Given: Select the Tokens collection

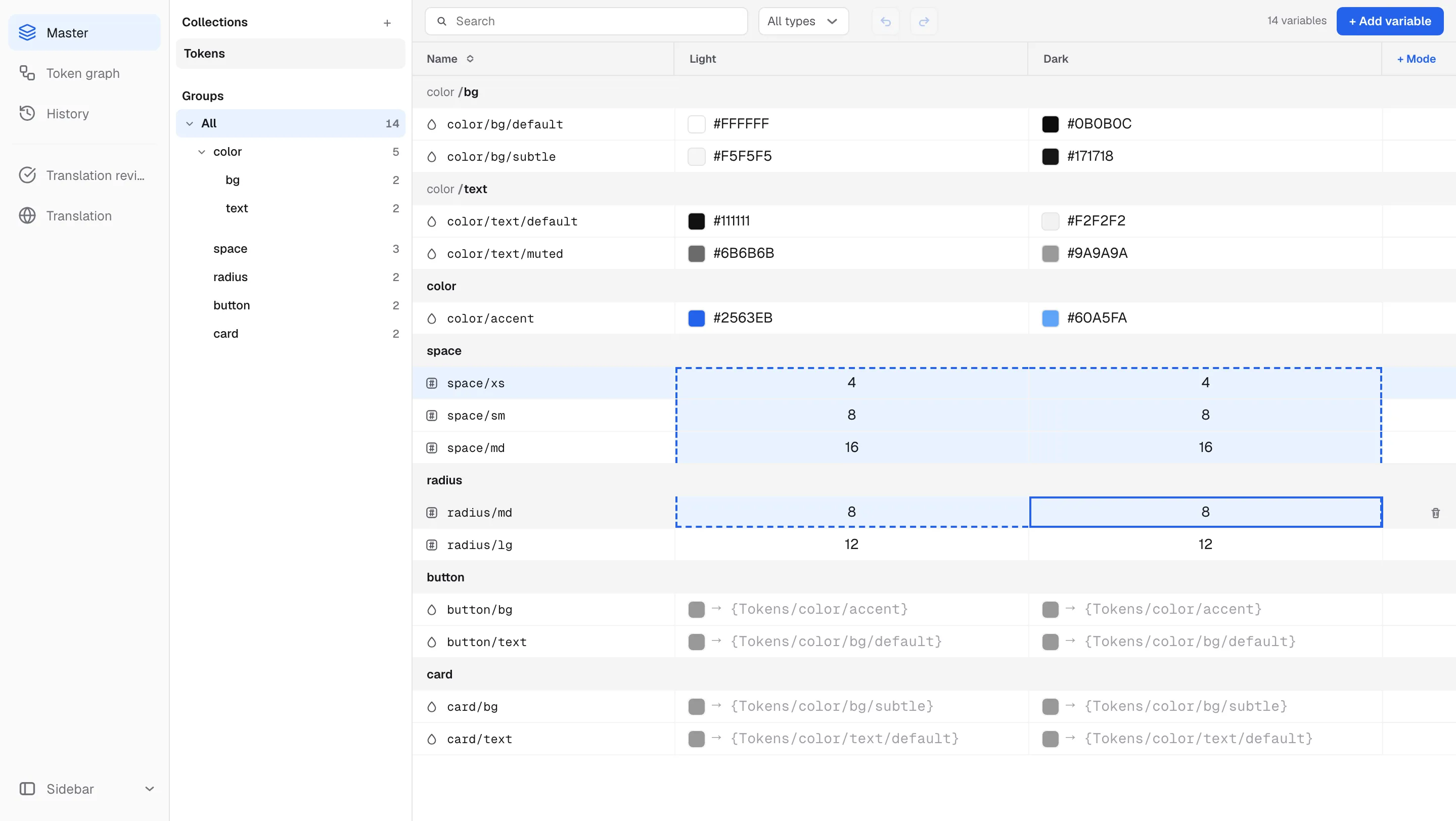Looking at the screenshot, I should tap(291, 54).
